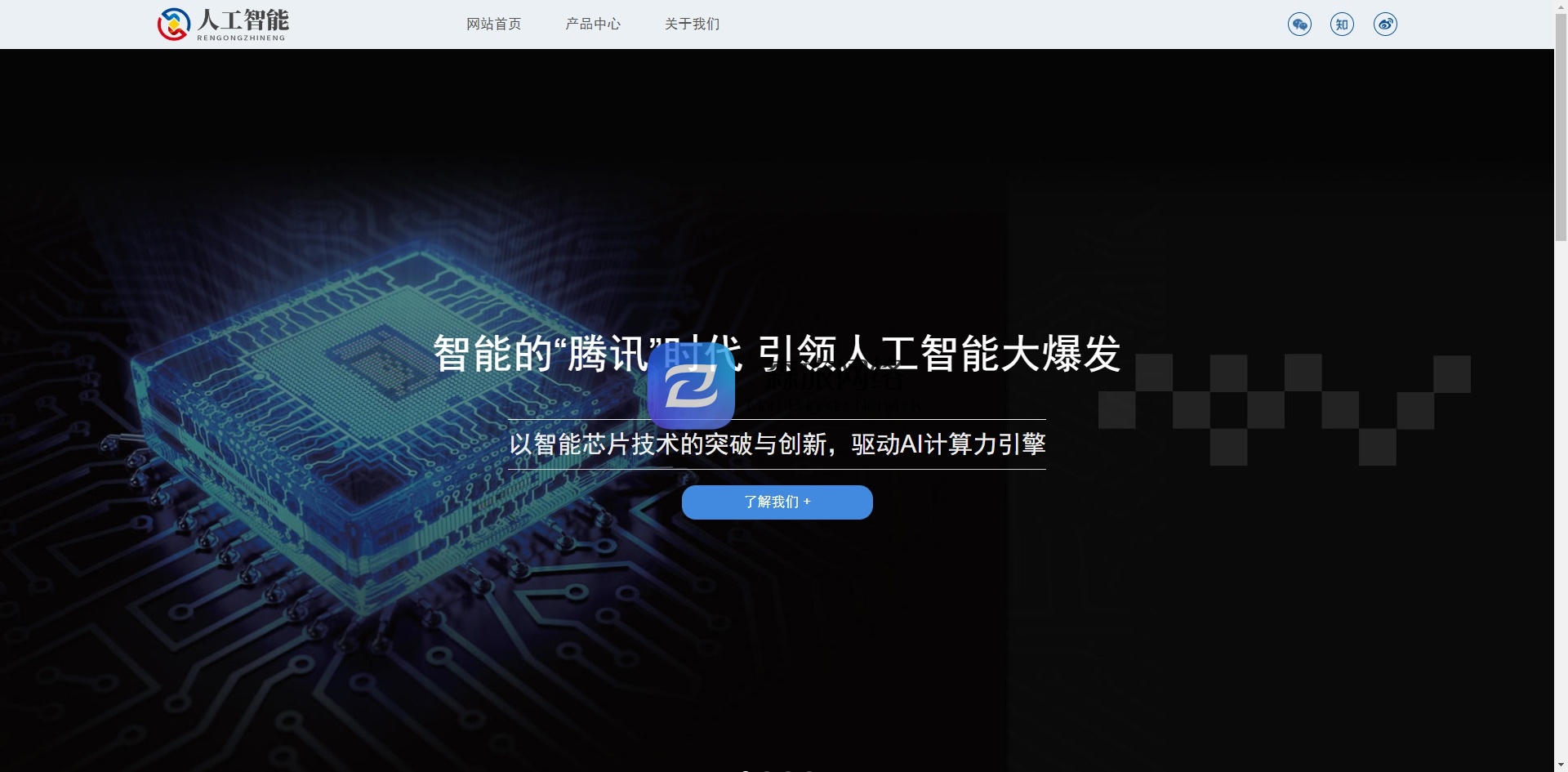Click the subtitle 以智能芯片技术的突破与创新
This screenshot has width=1568, height=772.
(668, 444)
